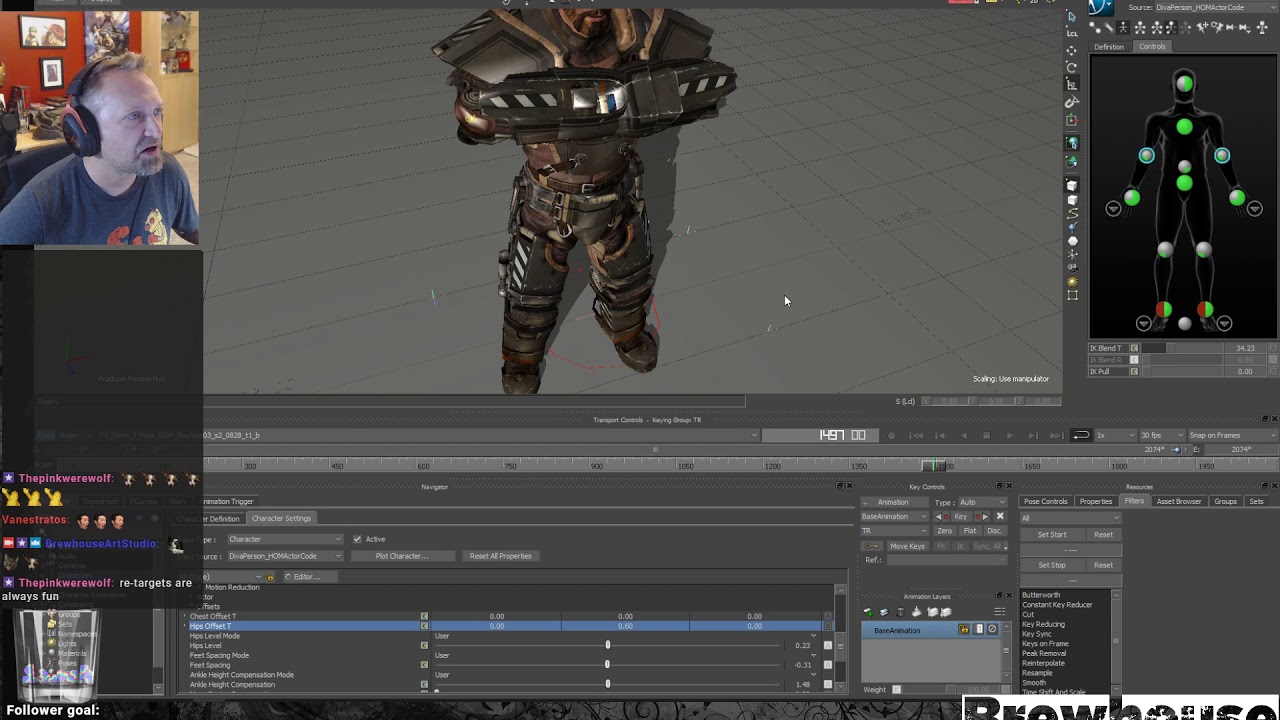Play the animation forward
Viewport: 1280px width, 720px height.
pos(1010,435)
